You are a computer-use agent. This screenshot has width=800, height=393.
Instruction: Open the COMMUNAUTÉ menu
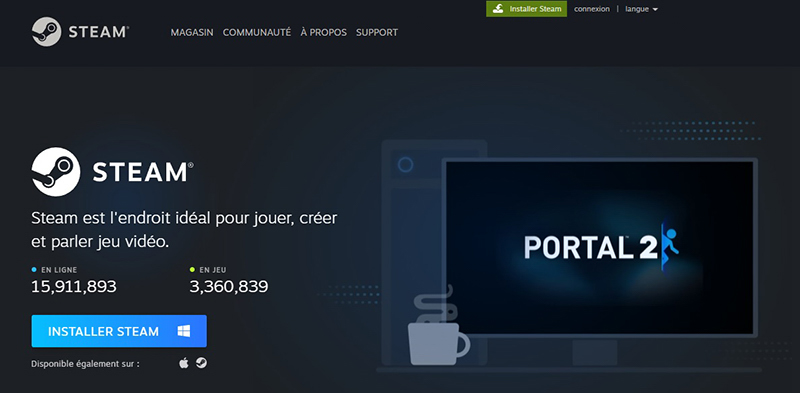click(x=257, y=32)
